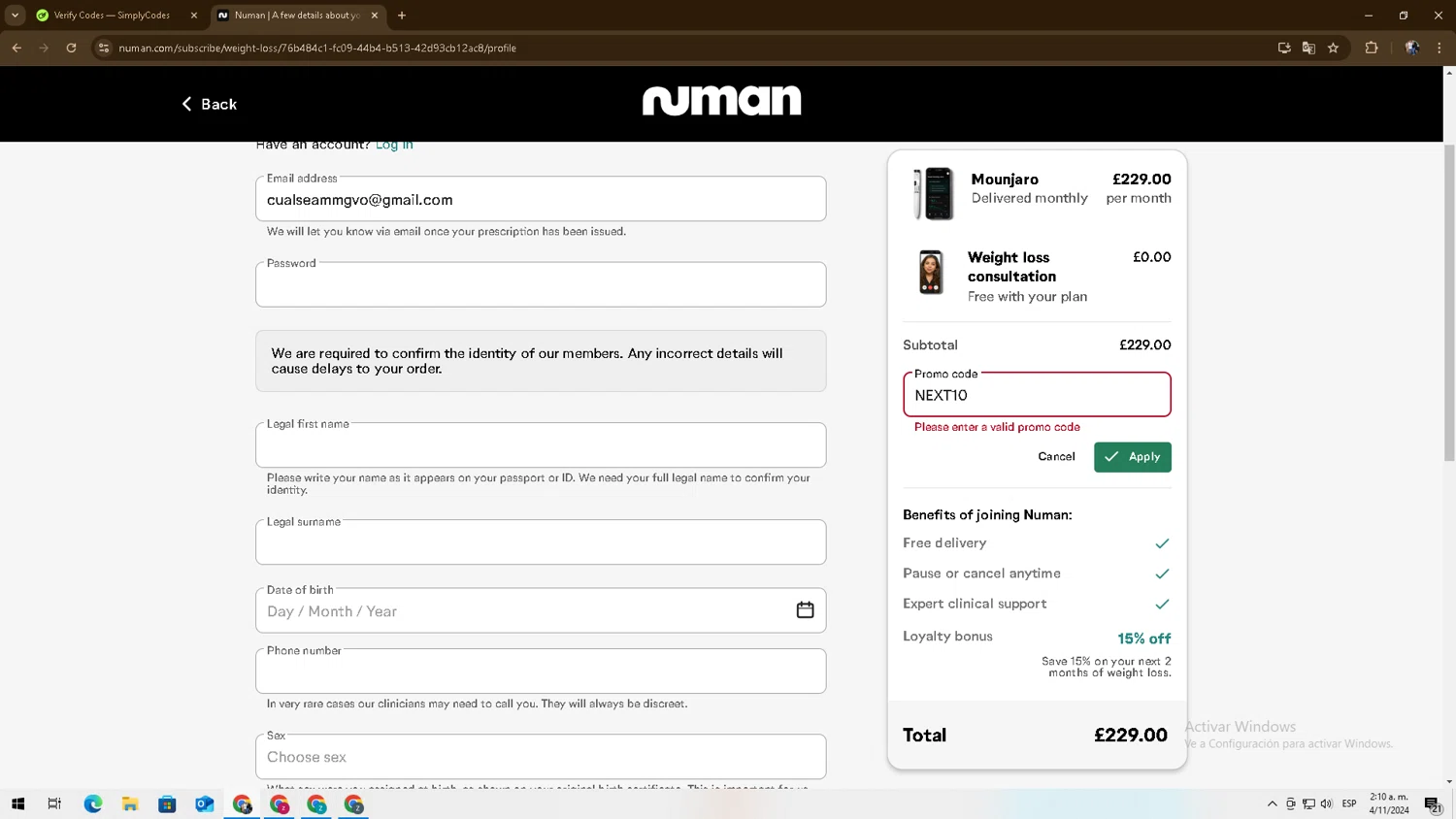Click the network icon in system tray
Viewport: 1456px width, 819px height.
[x=1308, y=803]
